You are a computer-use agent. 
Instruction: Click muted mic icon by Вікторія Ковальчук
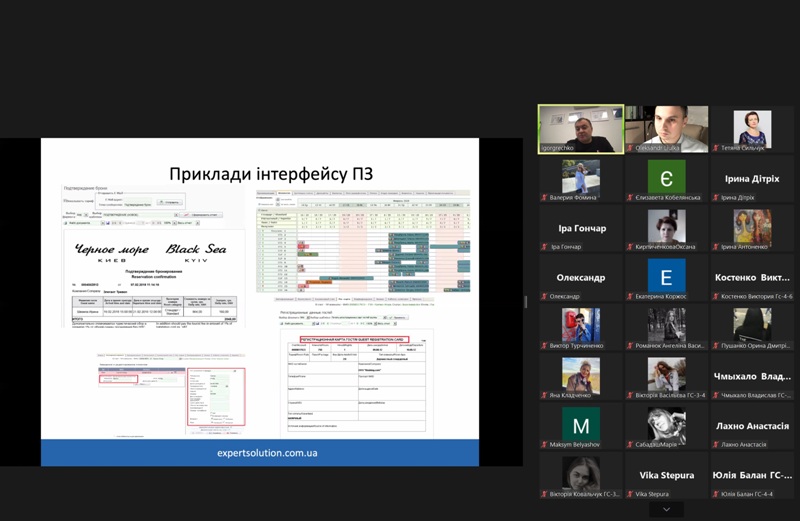(545, 494)
